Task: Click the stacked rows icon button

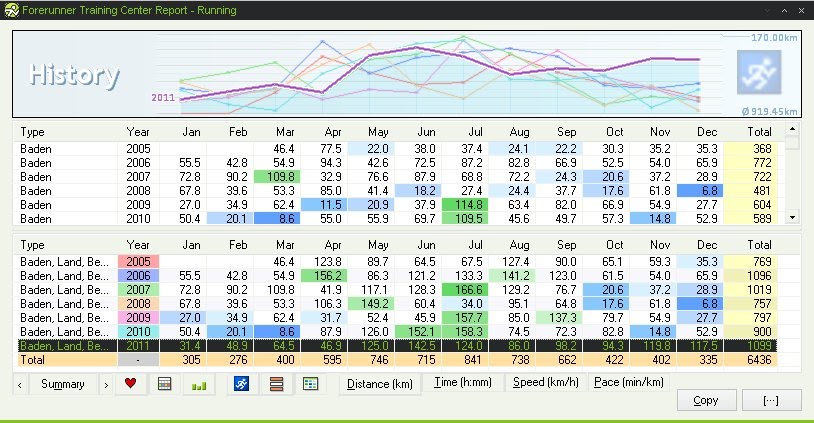Action: coord(277,384)
